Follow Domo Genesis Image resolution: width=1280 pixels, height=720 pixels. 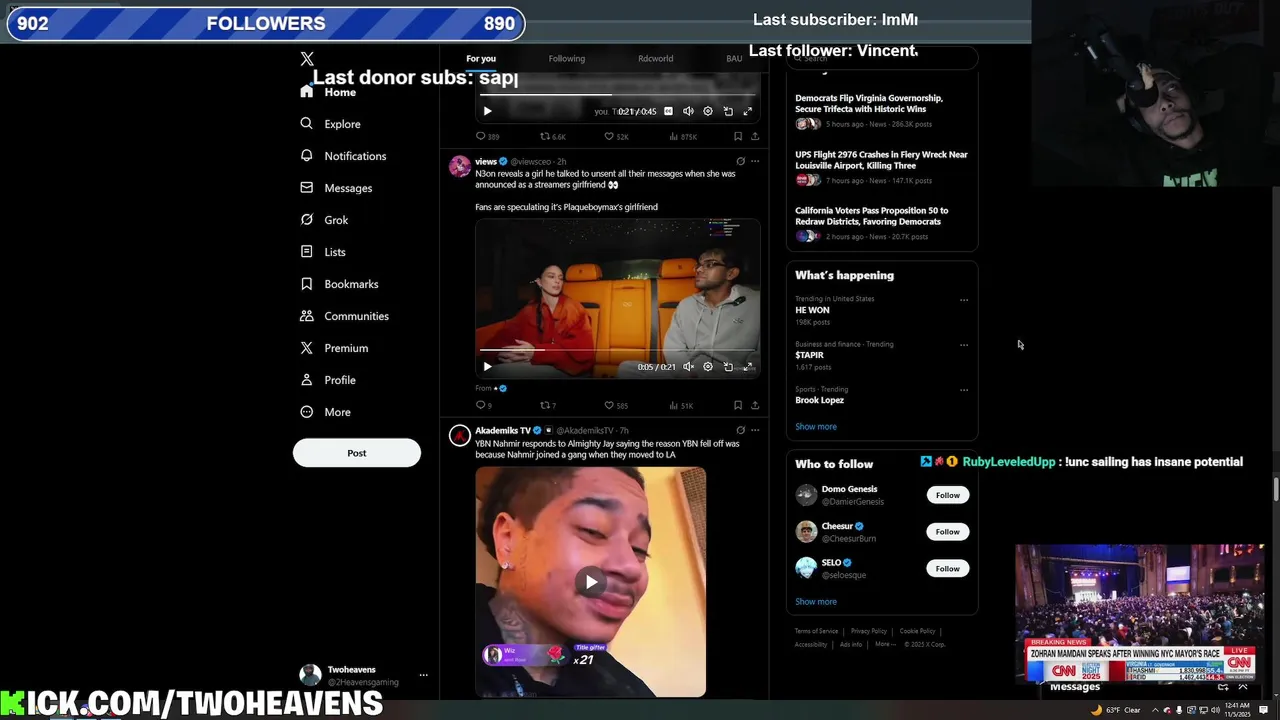[x=948, y=495]
